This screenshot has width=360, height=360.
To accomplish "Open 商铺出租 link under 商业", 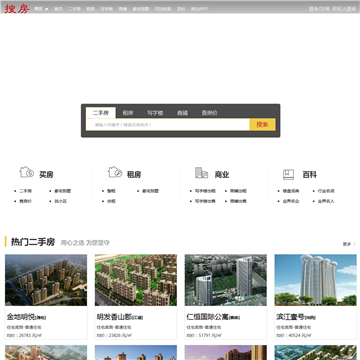I will pos(238,191).
